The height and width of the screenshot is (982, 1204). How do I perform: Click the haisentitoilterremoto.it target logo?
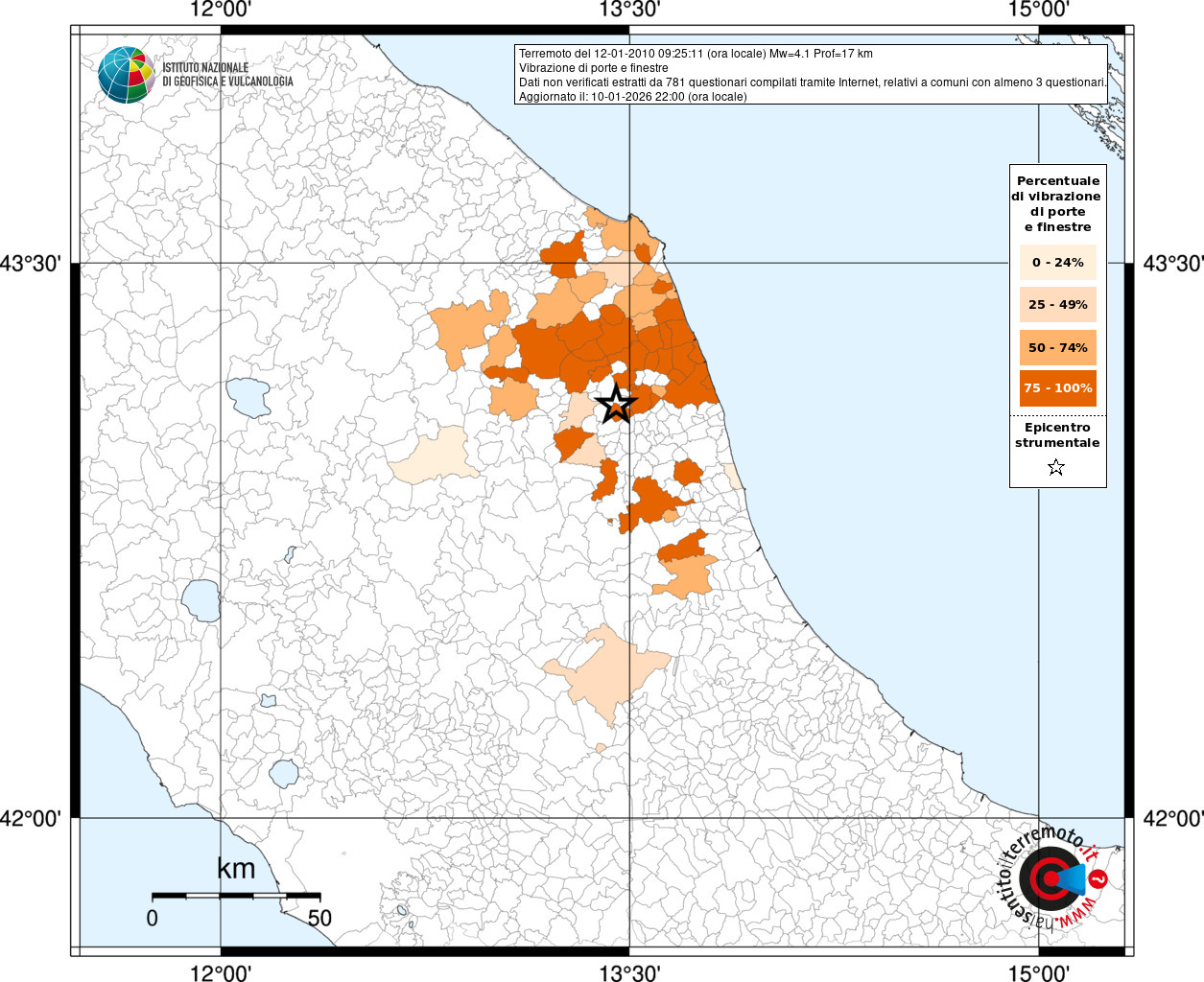point(1053,877)
